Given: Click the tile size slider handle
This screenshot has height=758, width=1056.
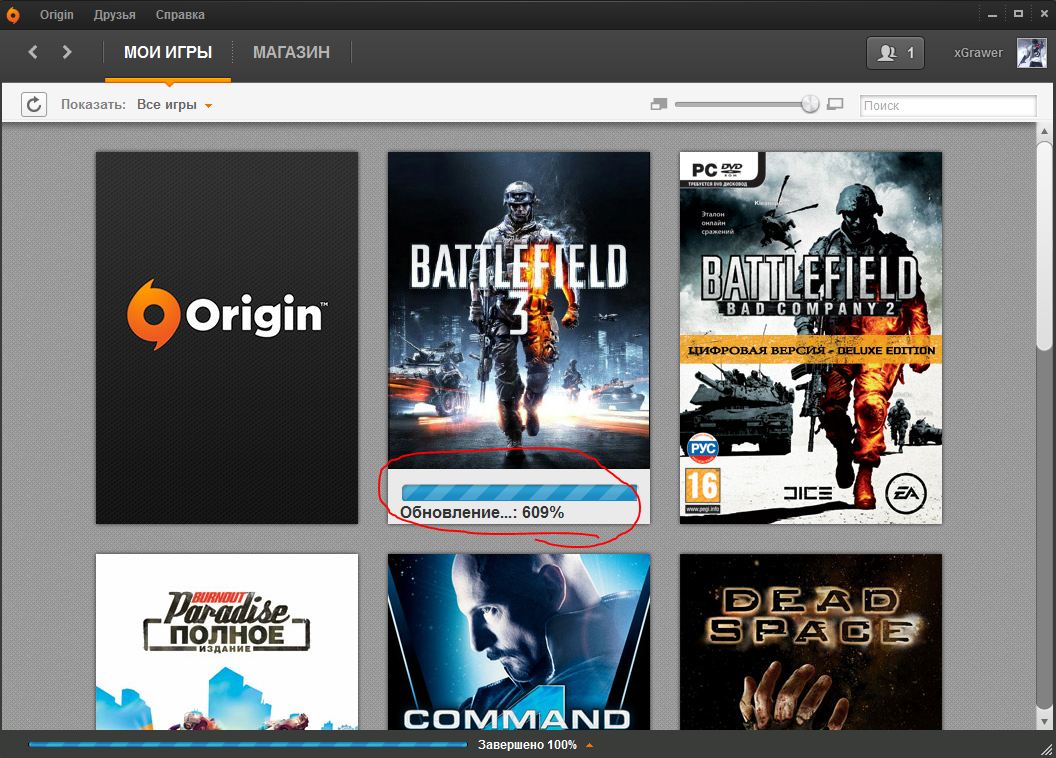Looking at the screenshot, I should click(810, 104).
